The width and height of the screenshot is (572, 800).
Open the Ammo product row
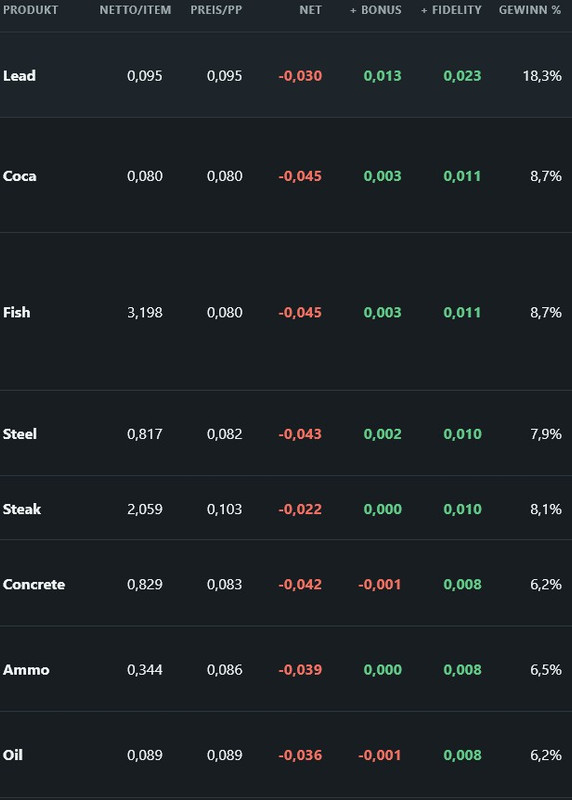(x=286, y=669)
